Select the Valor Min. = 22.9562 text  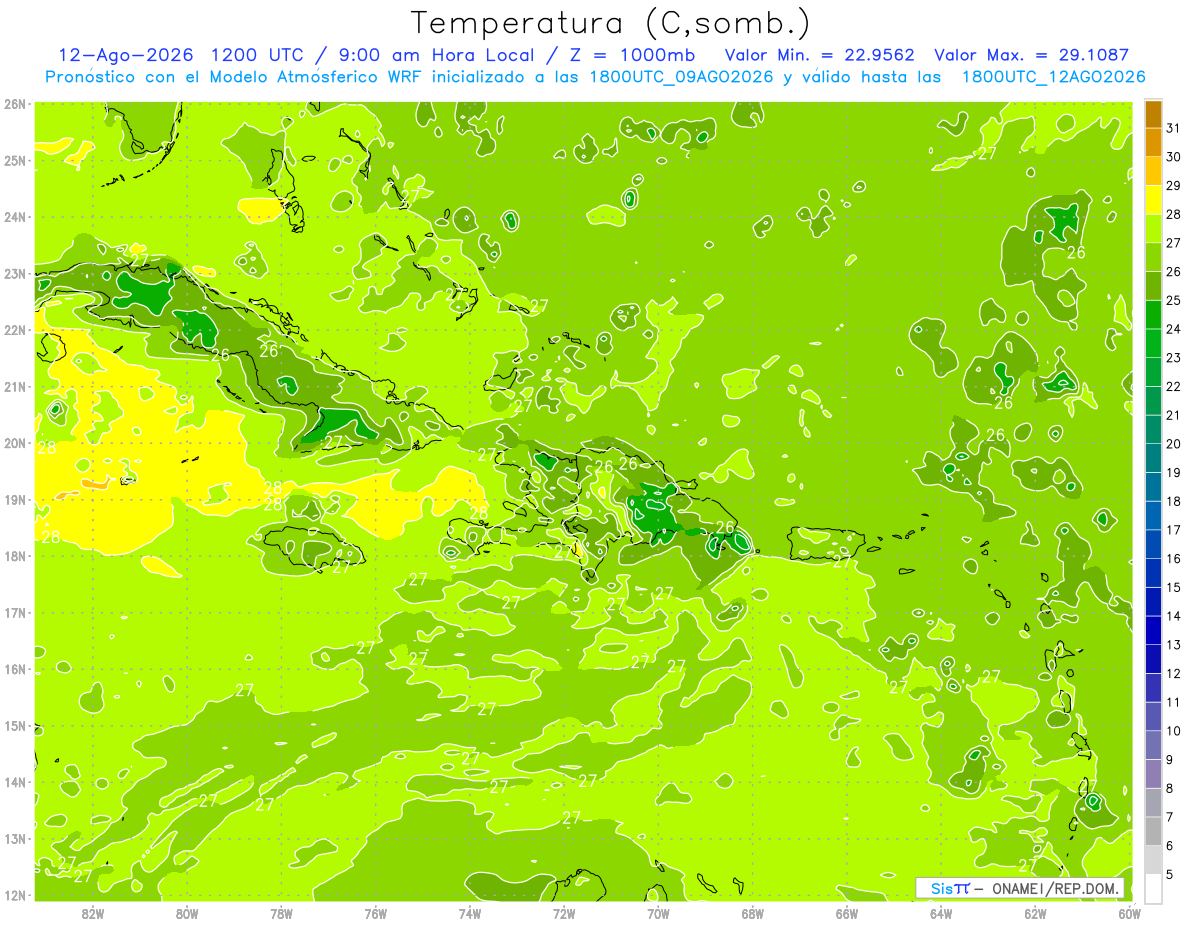click(x=819, y=55)
